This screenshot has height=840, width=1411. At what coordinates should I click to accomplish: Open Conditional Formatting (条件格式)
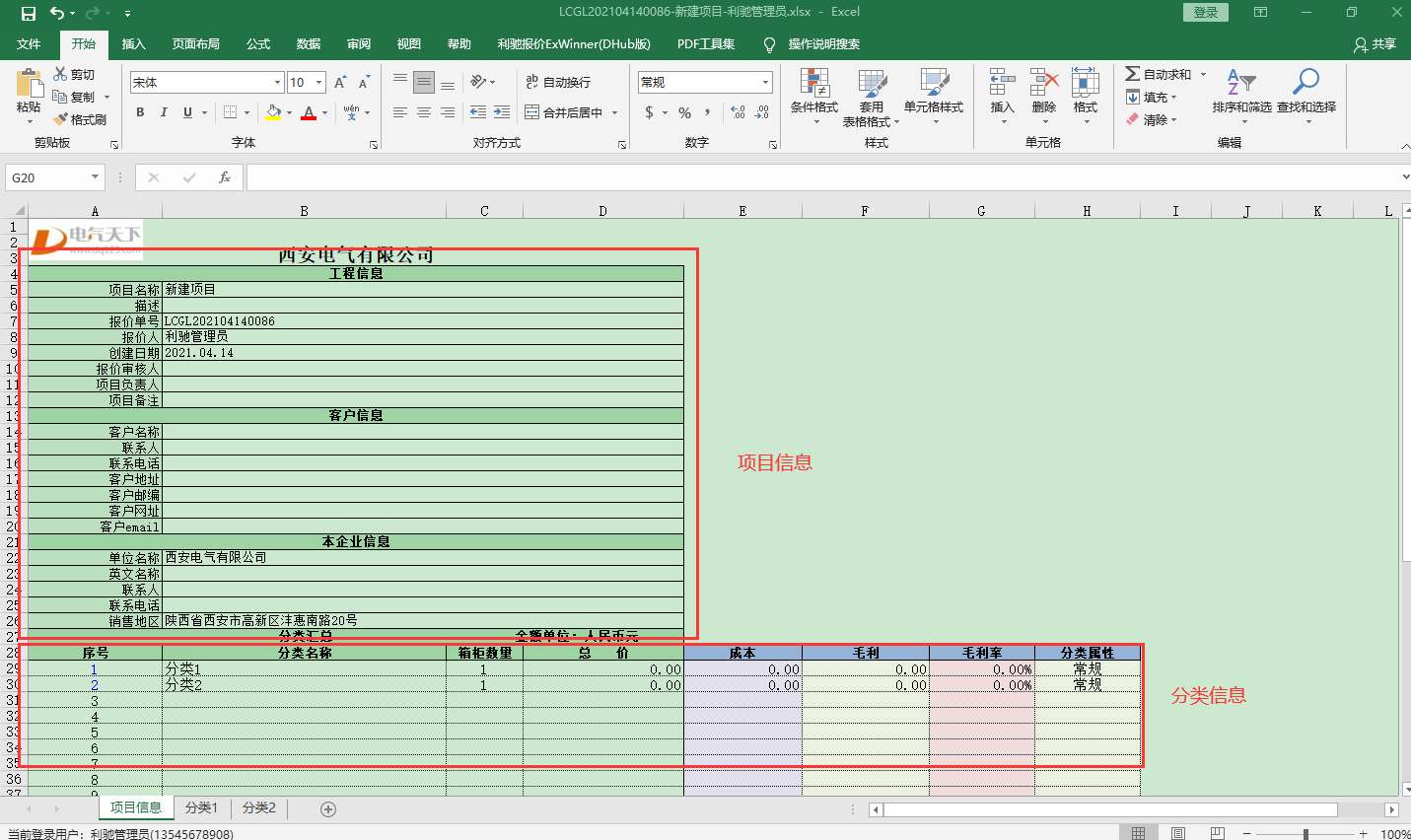pyautogui.click(x=814, y=97)
